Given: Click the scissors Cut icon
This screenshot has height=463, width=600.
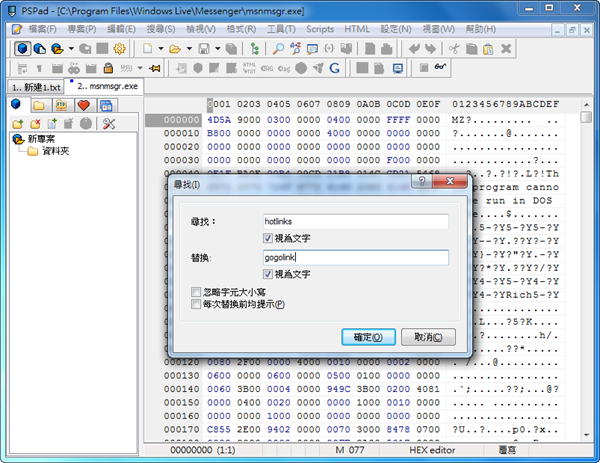Looking at the screenshot, I should point(455,49).
